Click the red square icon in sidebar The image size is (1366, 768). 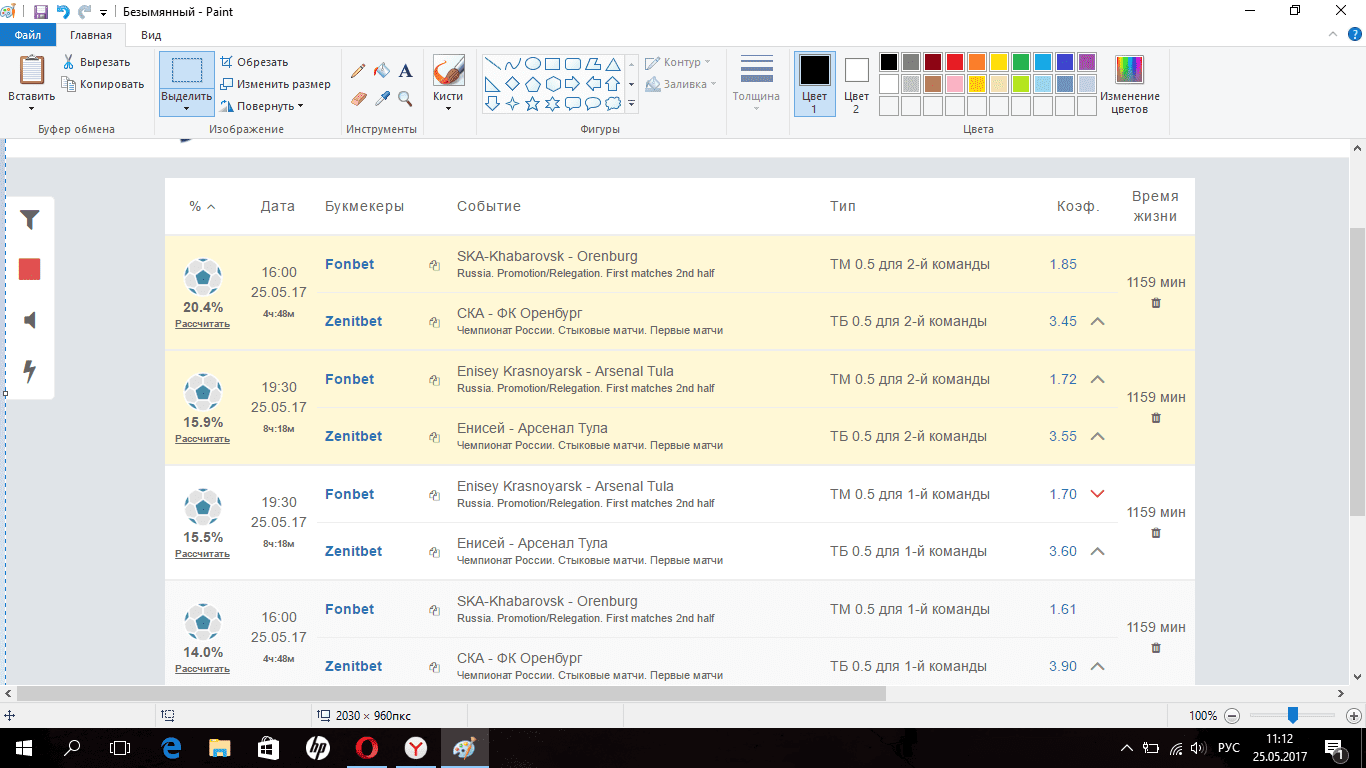[x=30, y=269]
